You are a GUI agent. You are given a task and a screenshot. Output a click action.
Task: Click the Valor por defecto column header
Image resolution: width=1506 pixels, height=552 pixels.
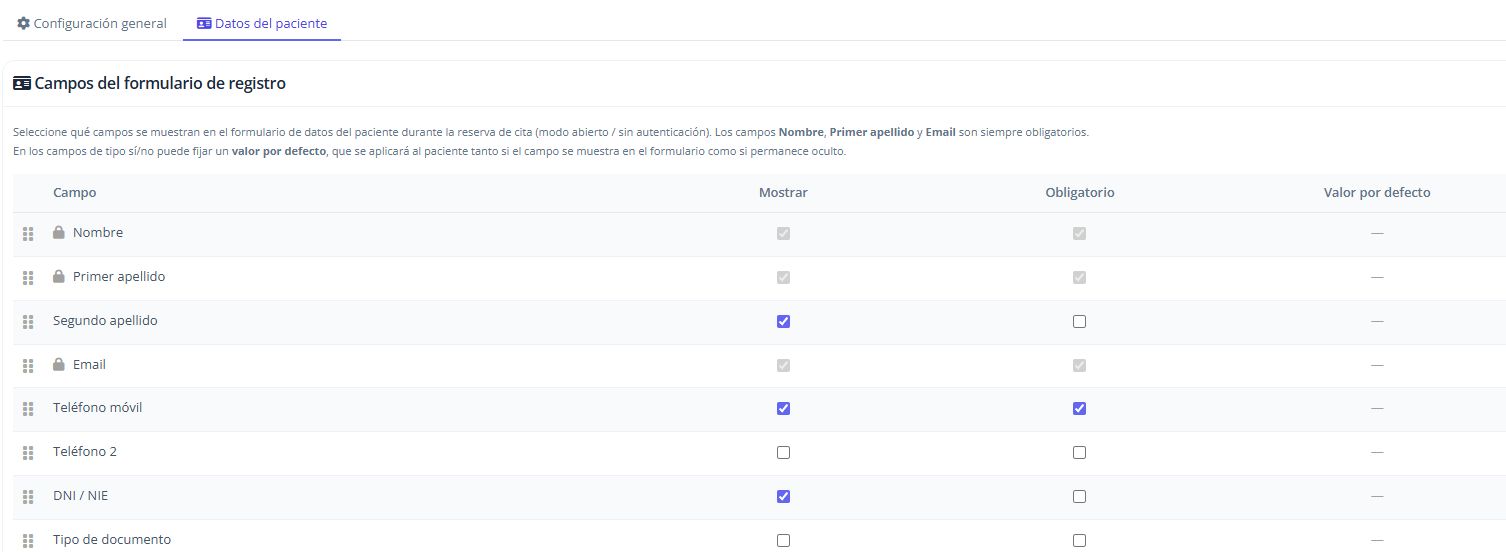tap(1377, 192)
